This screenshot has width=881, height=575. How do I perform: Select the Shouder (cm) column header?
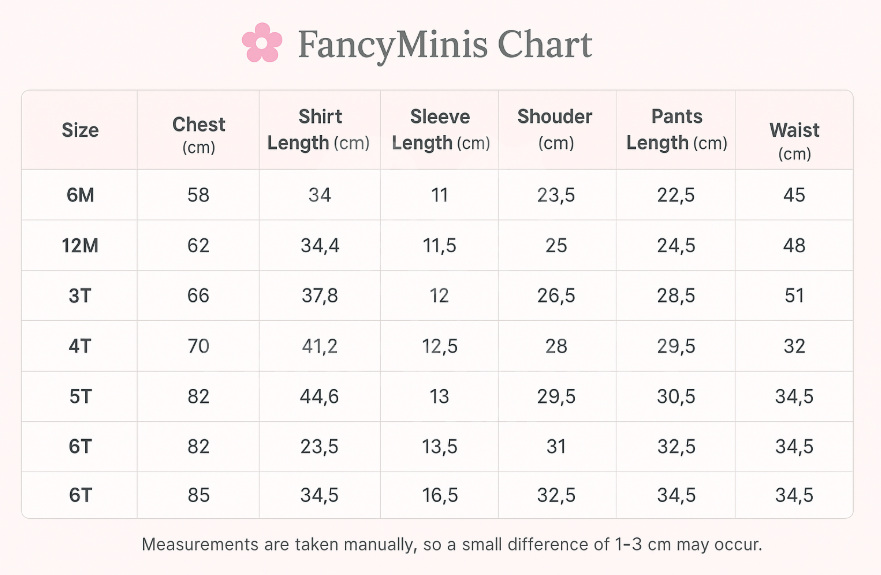pos(555,129)
